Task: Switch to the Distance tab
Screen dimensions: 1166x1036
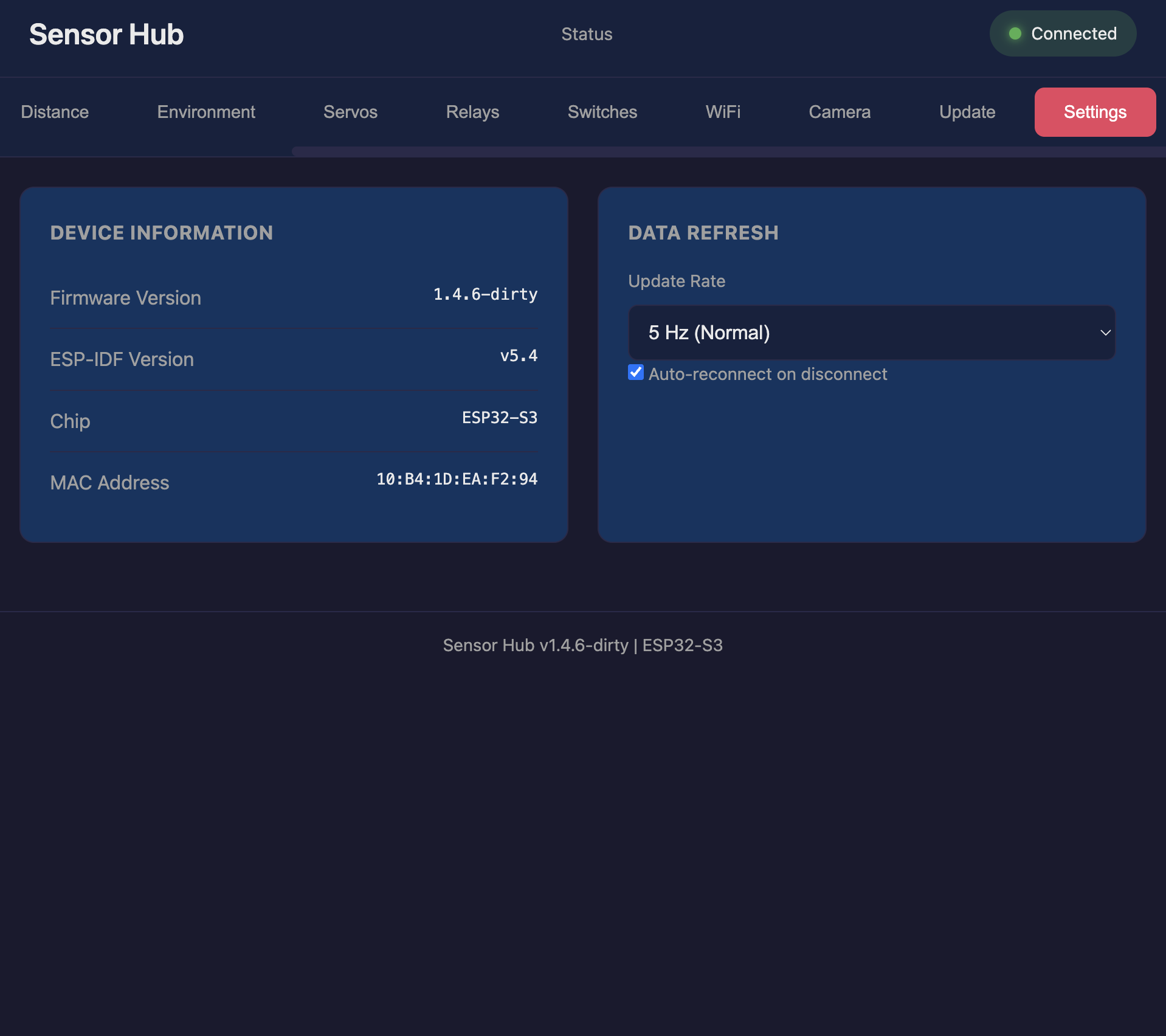Action: pos(55,112)
